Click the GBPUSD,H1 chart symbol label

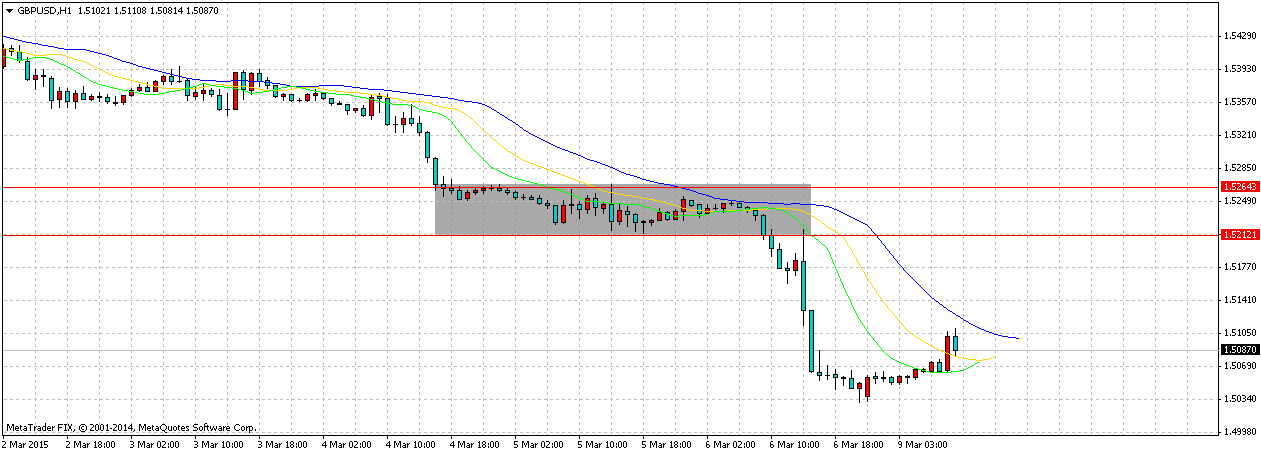coord(44,10)
